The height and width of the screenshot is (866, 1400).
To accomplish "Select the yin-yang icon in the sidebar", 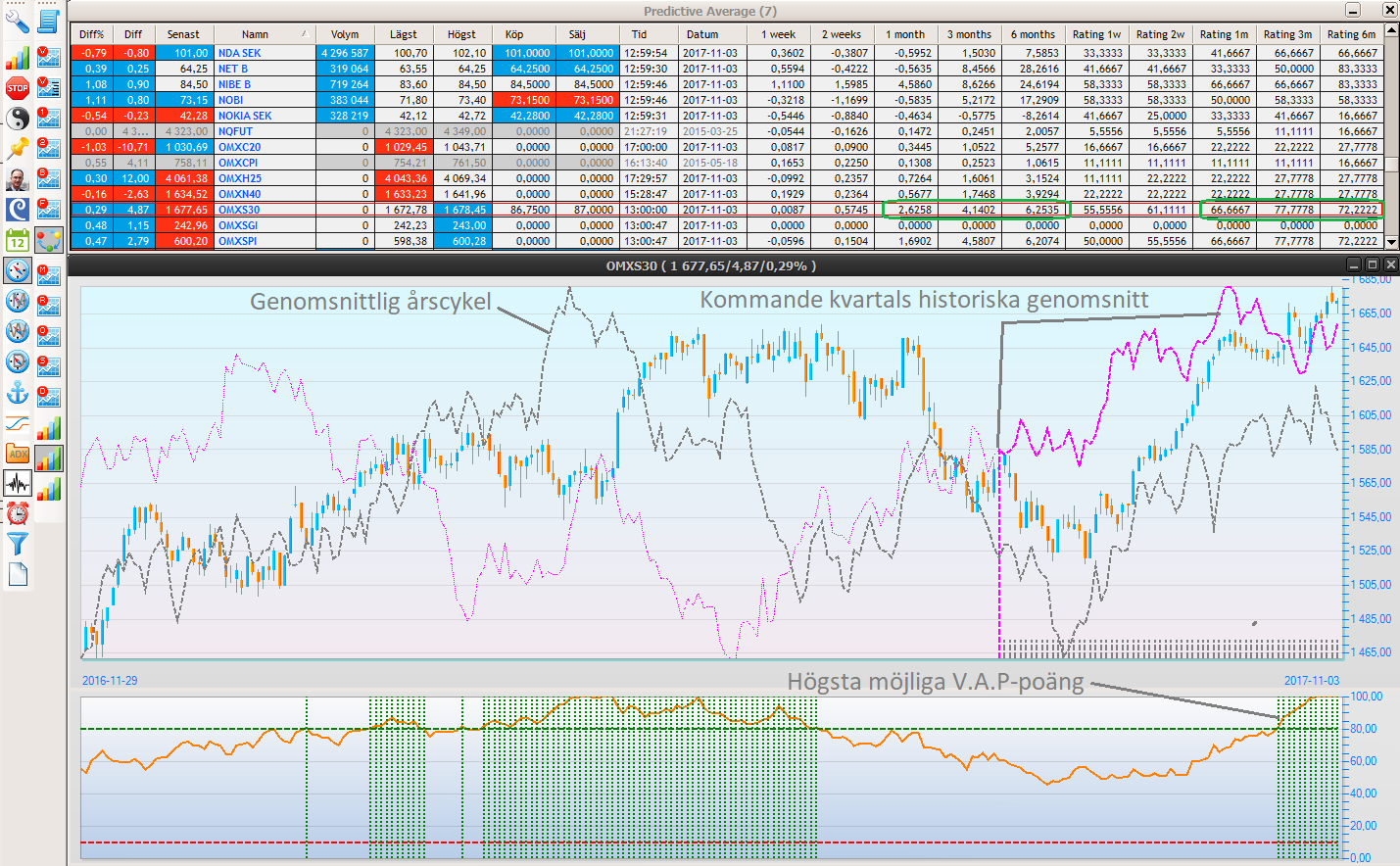I will pyautogui.click(x=18, y=119).
